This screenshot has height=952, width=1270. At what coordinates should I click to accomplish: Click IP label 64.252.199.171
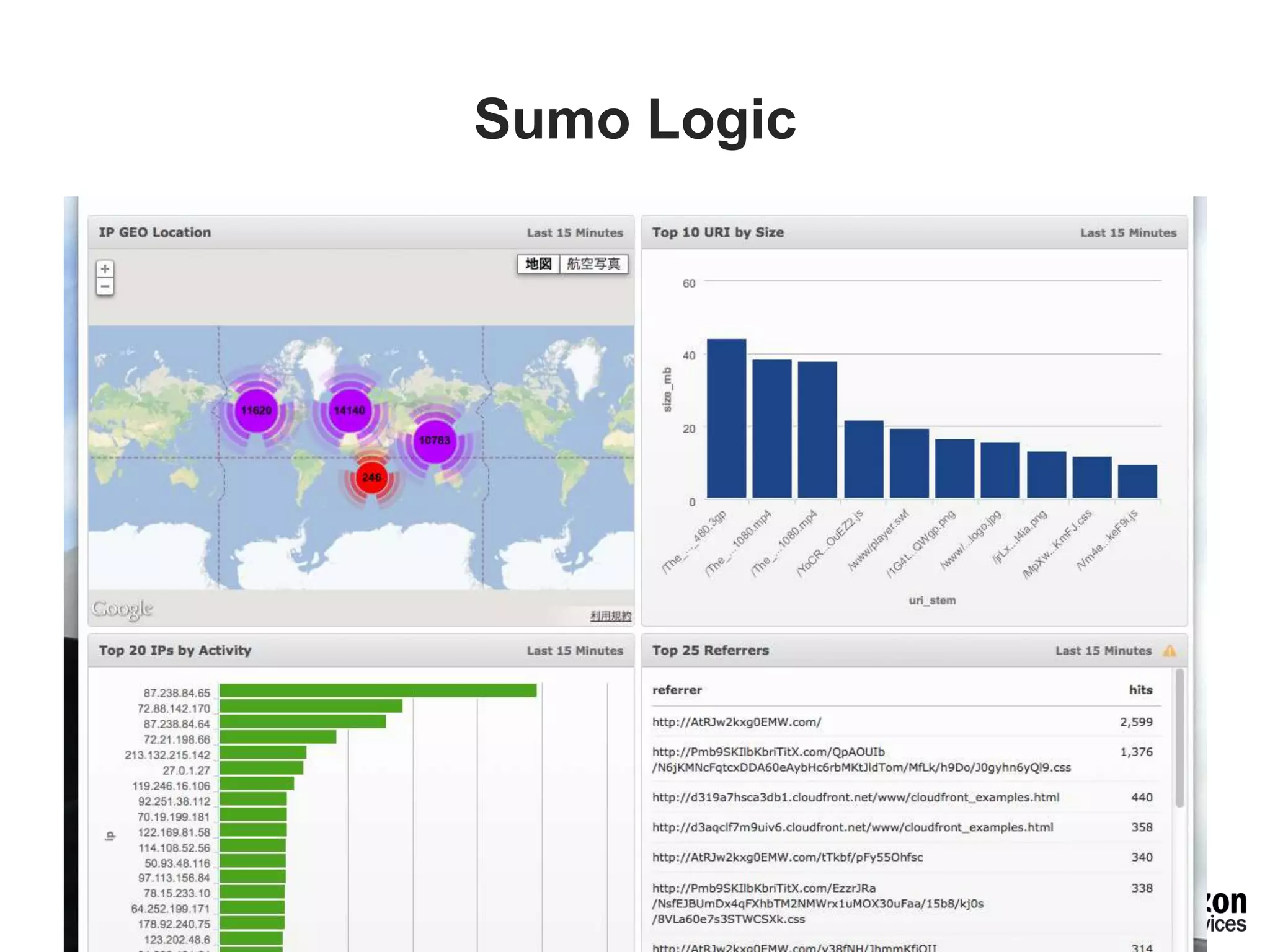(171, 909)
